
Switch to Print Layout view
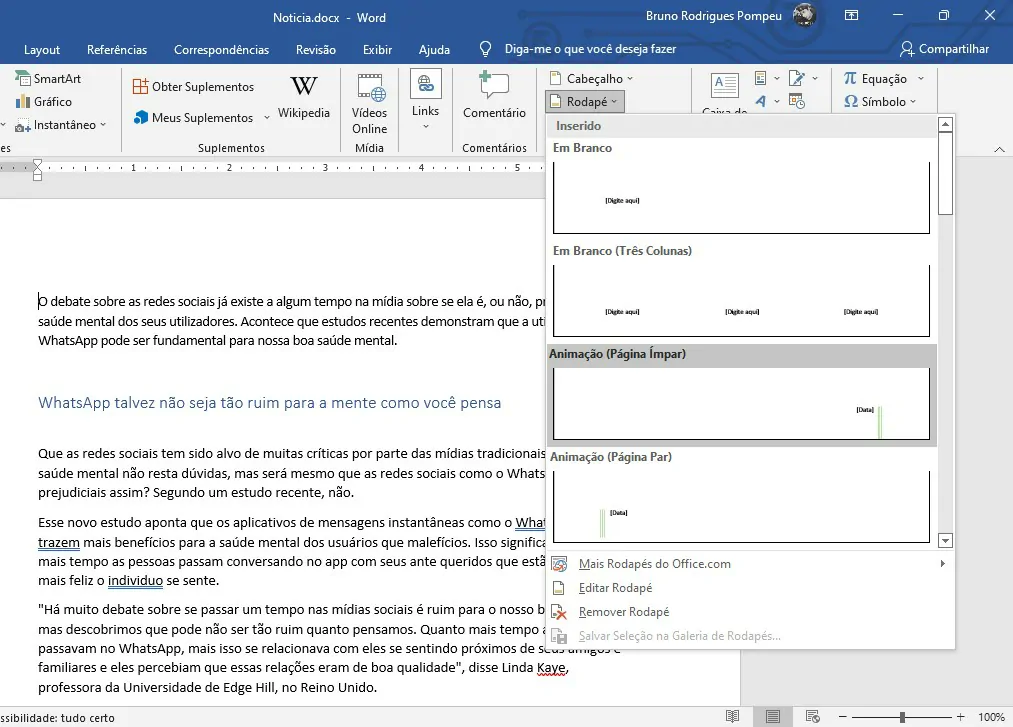click(x=773, y=716)
